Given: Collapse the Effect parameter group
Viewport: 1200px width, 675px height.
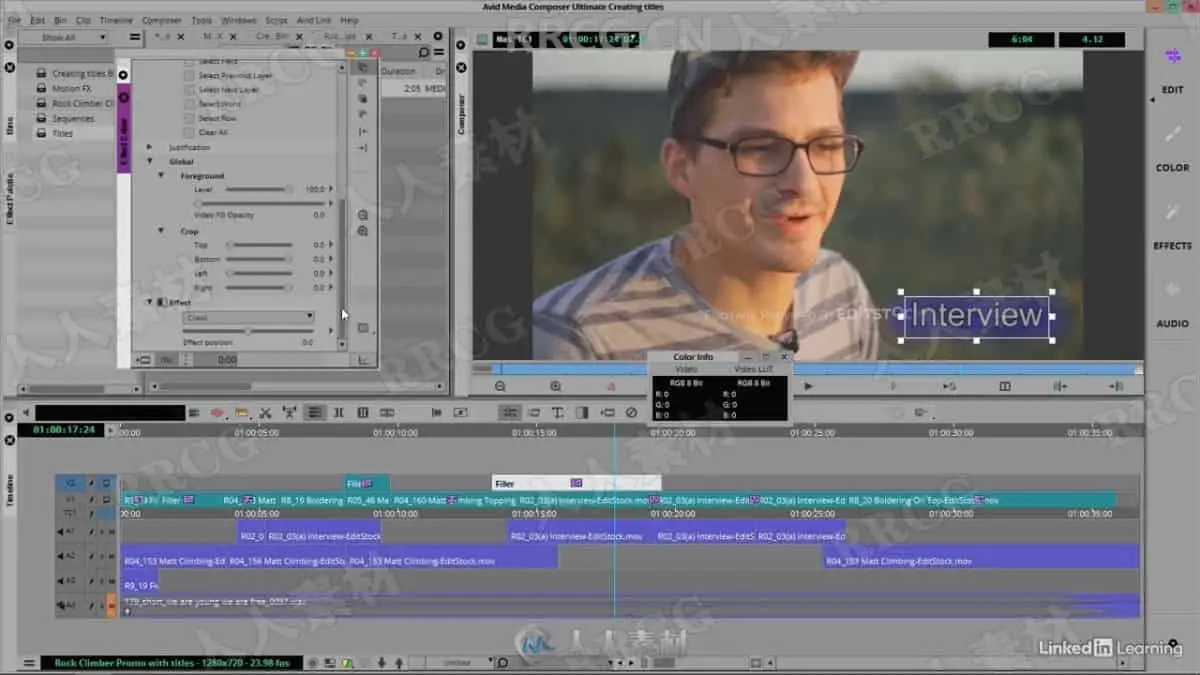Looking at the screenshot, I should click(150, 302).
